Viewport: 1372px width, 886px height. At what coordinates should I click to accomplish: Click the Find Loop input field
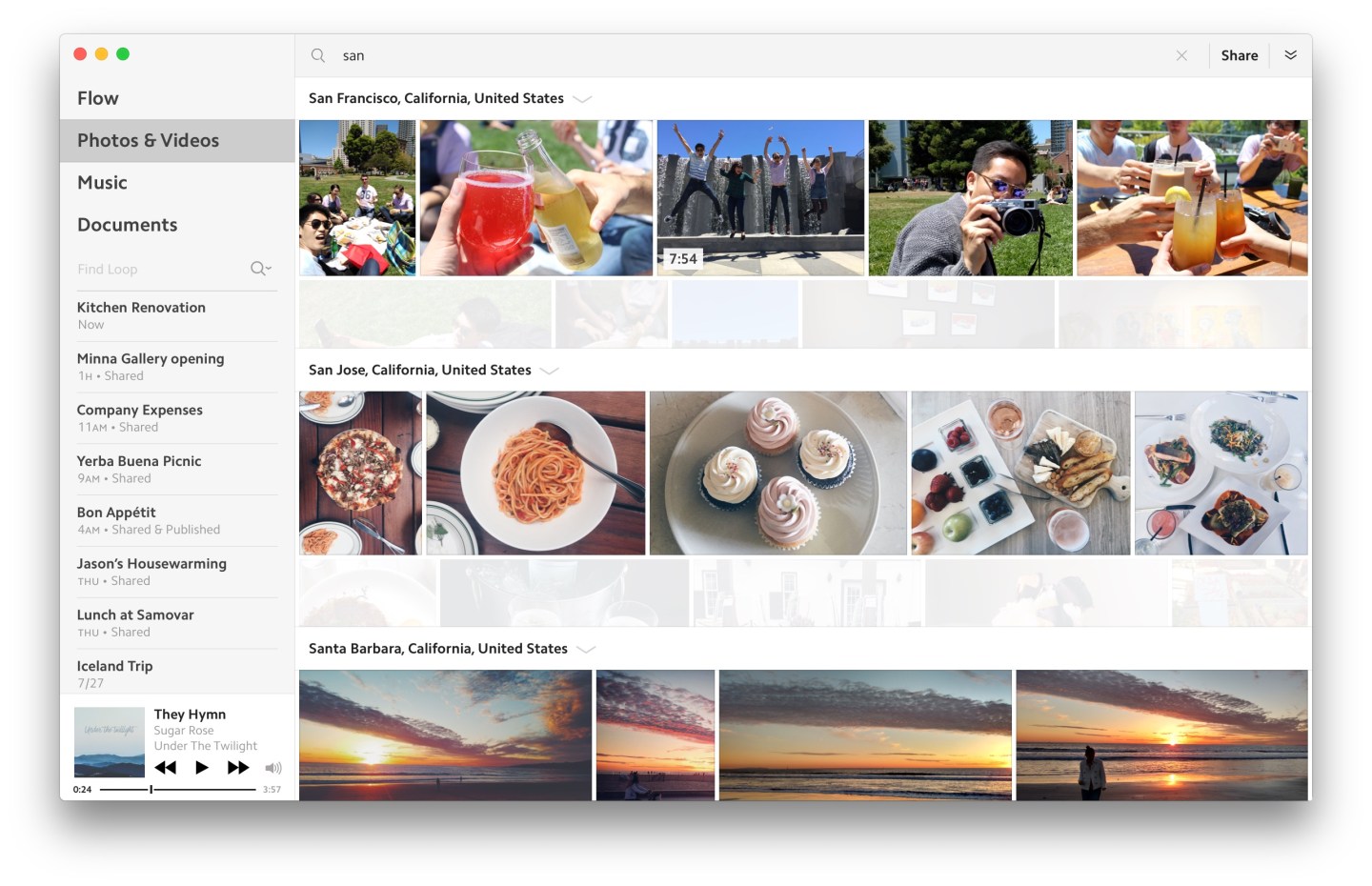click(157, 270)
